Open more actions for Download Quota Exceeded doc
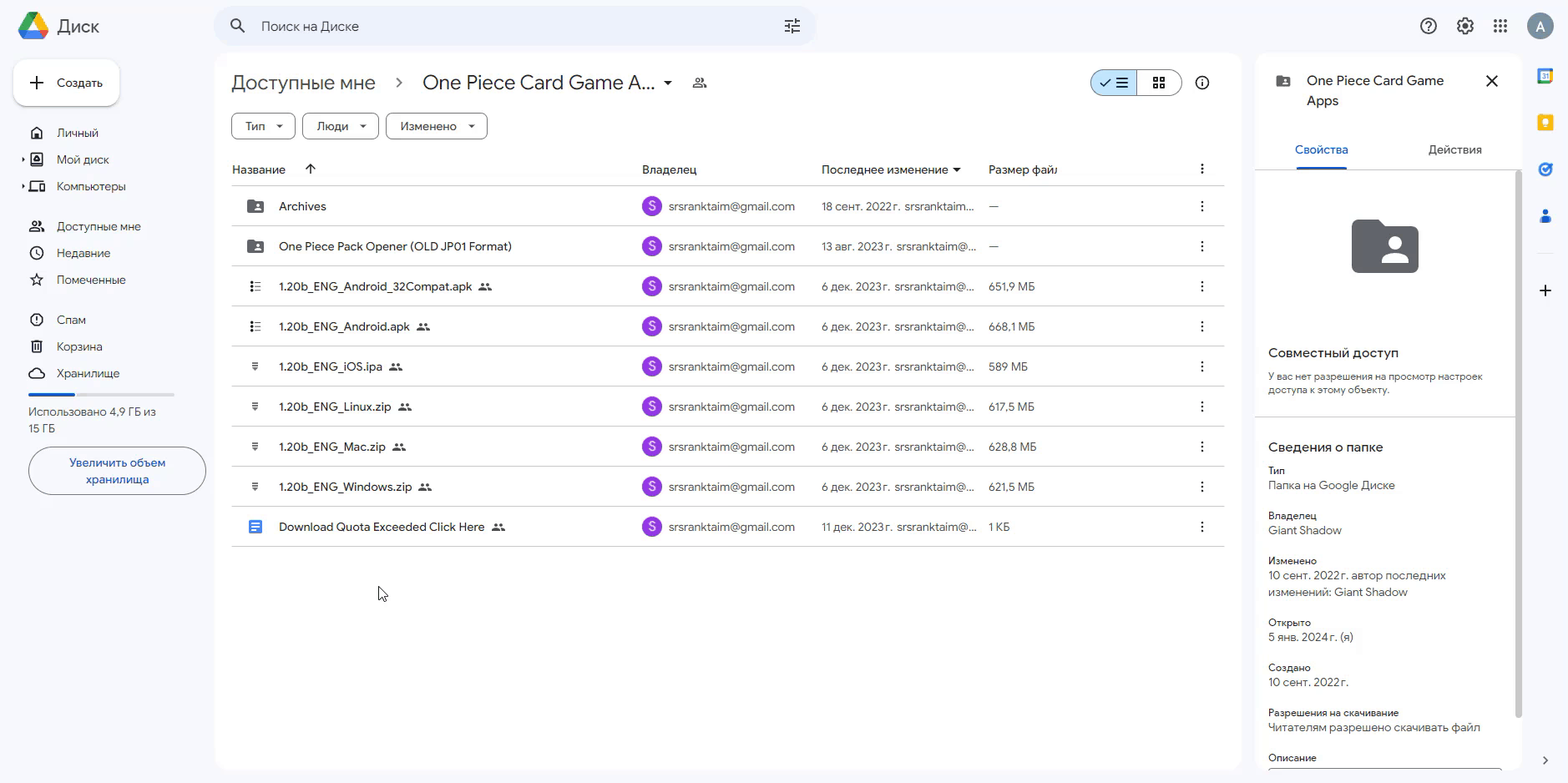The width and height of the screenshot is (1568, 783). [x=1201, y=527]
